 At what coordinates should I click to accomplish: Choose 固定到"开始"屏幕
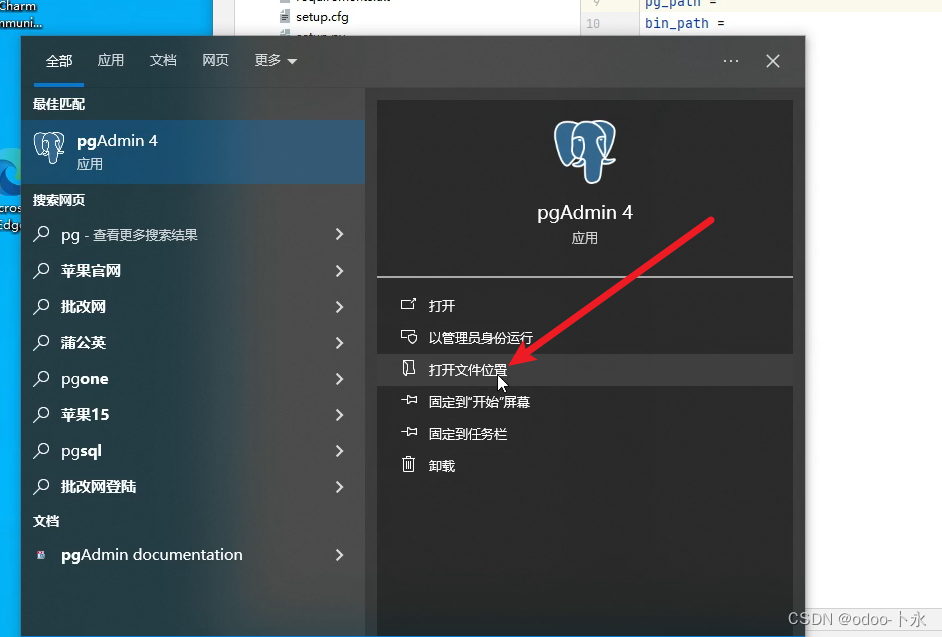click(x=585, y=401)
